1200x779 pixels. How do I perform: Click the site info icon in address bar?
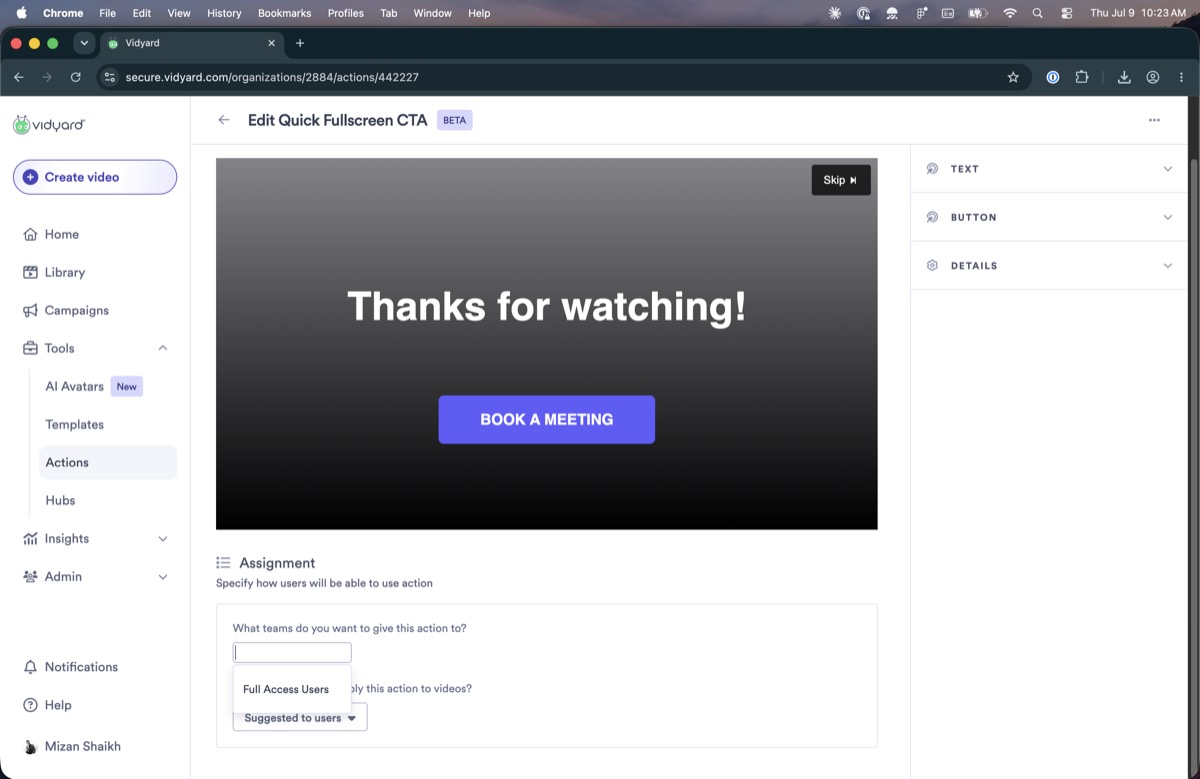(x=109, y=77)
